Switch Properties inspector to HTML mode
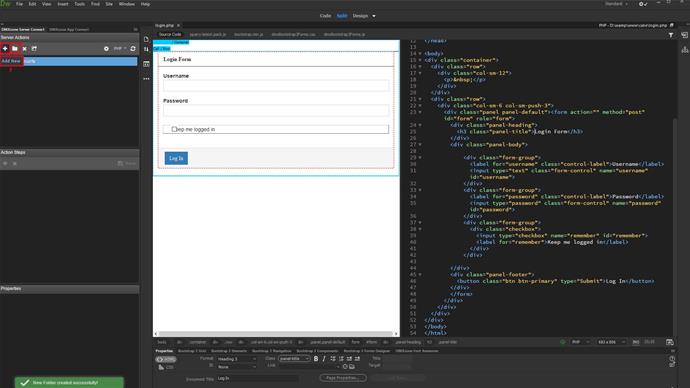This screenshot has height=388, width=690. click(x=166, y=359)
